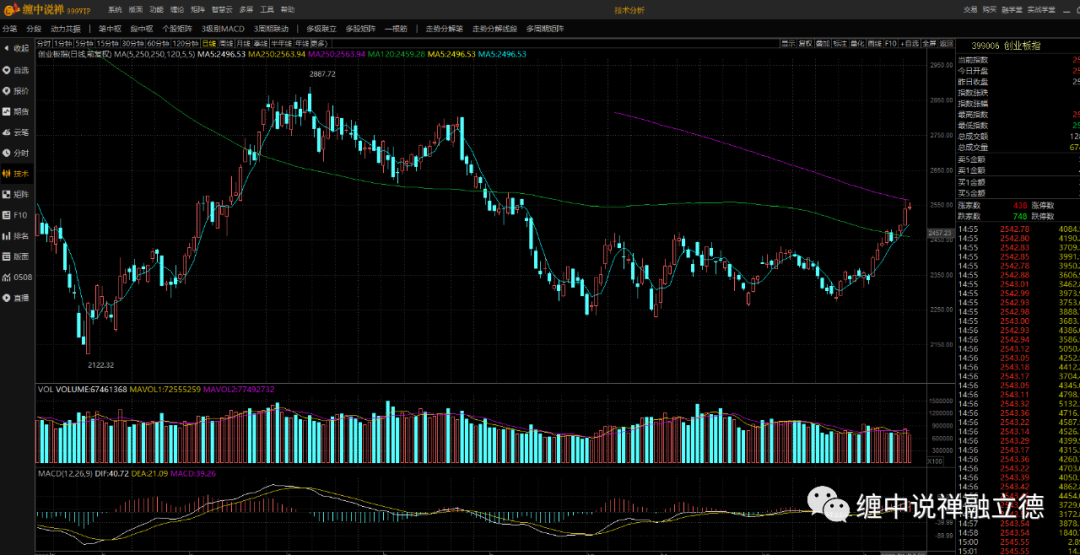Toggle 全屏 fullscreen chart button
1080x555 pixels.
tap(929, 43)
